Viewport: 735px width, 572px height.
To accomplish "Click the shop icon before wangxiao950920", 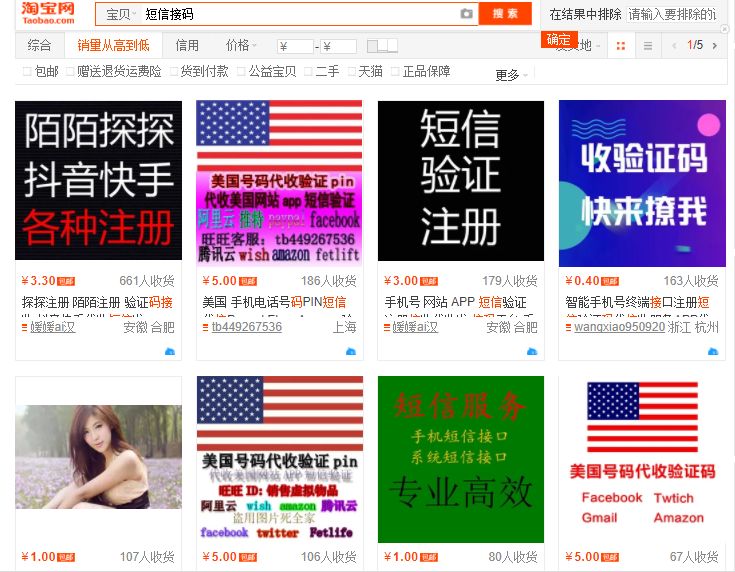I will pyautogui.click(x=568, y=327).
